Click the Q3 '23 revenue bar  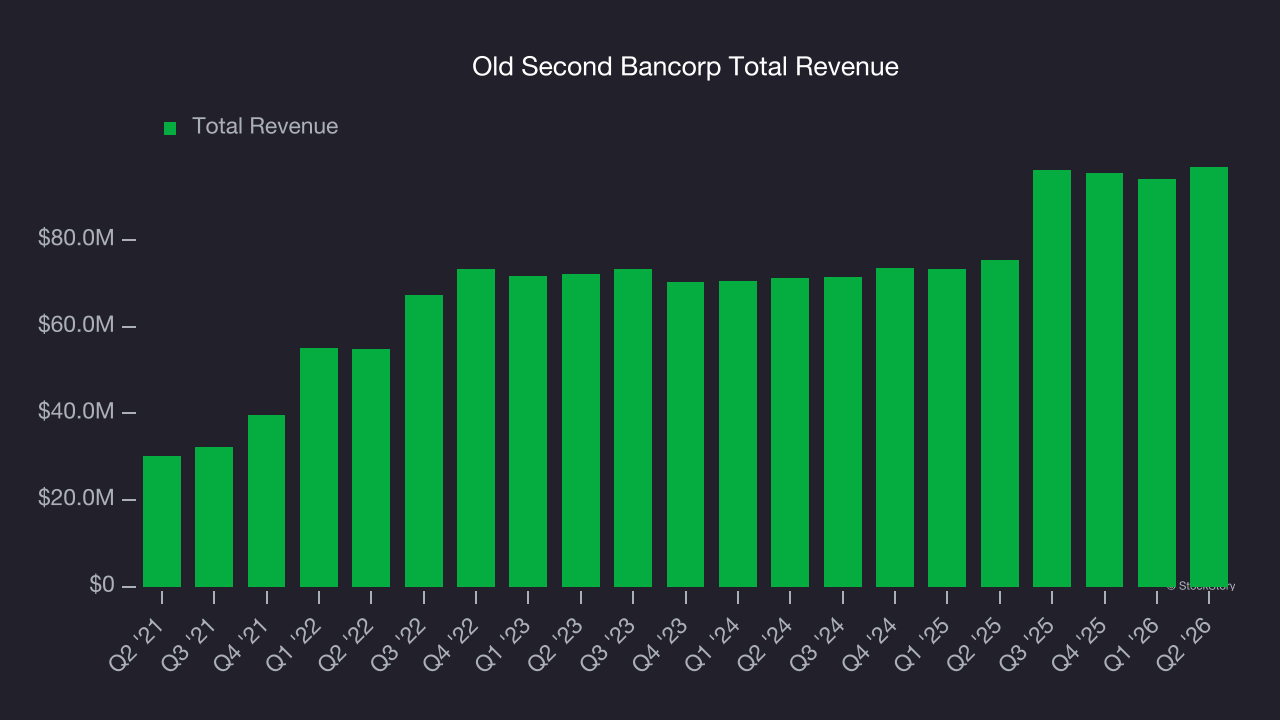coord(633,428)
